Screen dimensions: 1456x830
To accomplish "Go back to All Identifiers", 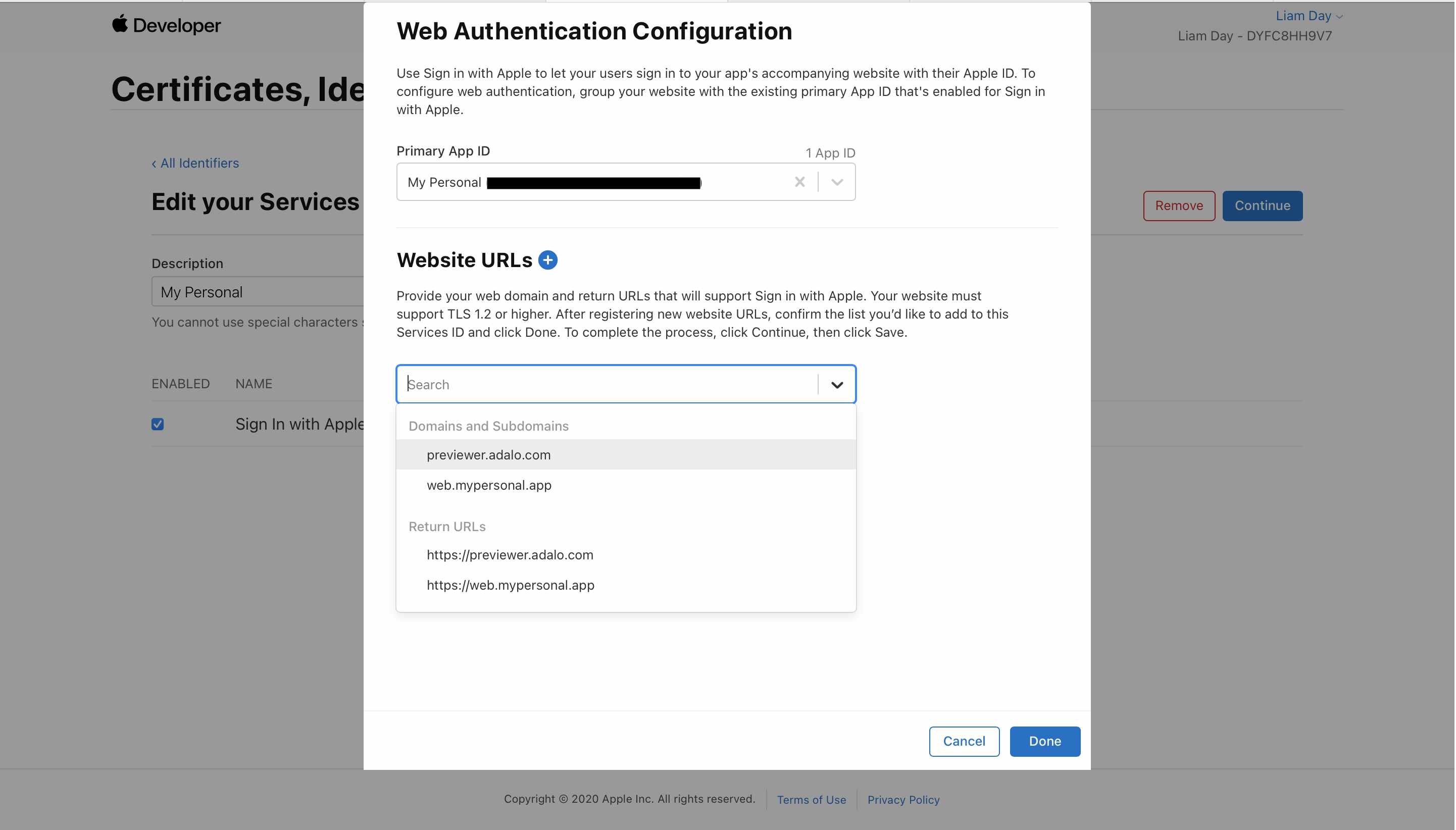I will [195, 163].
